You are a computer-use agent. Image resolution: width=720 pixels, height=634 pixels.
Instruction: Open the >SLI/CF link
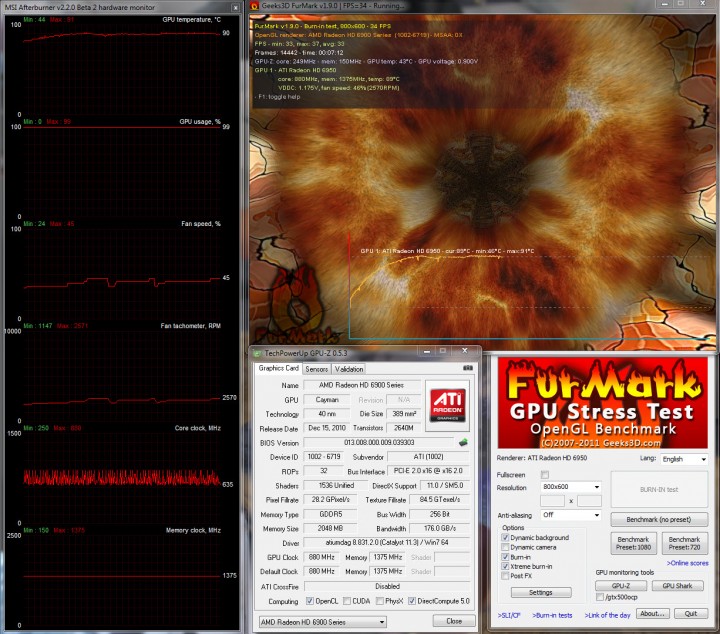pyautogui.click(x=509, y=615)
